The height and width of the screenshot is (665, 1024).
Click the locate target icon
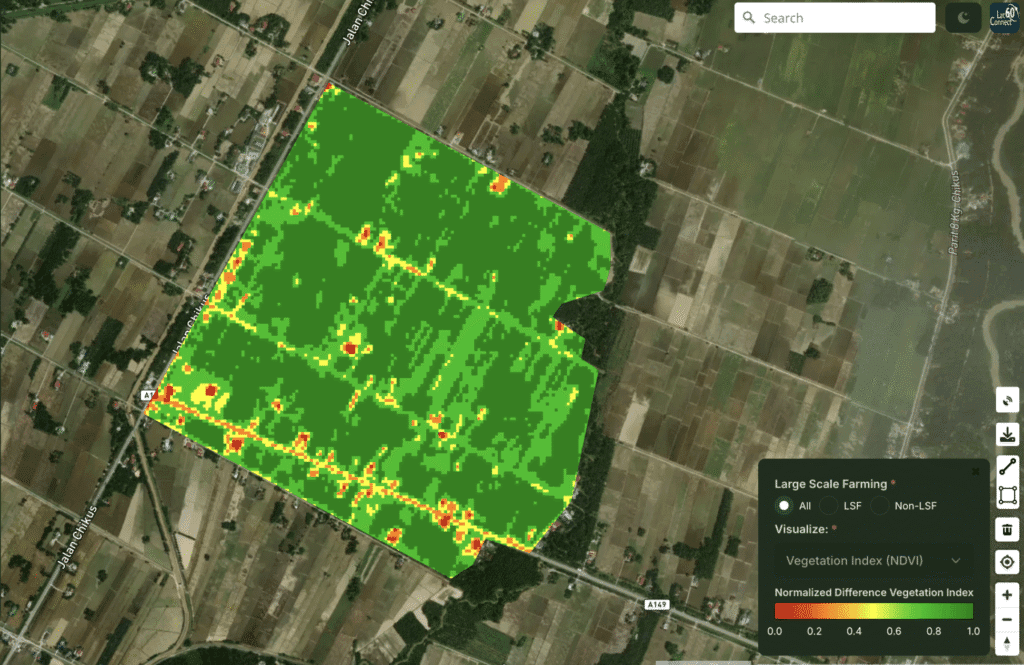(x=1007, y=562)
